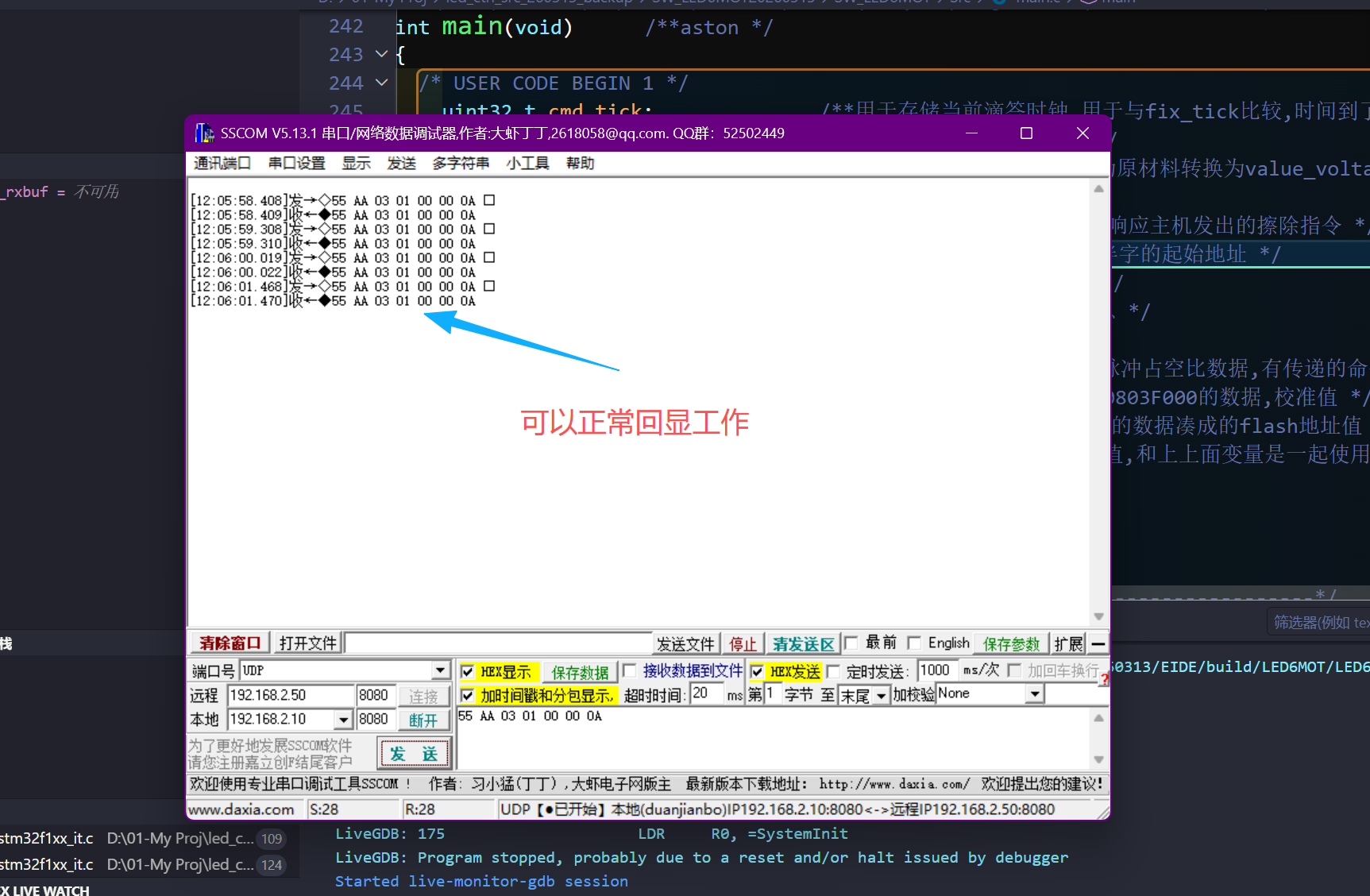The height and width of the screenshot is (896, 1370).
Task: Click the receive log scrollbar down arrow
Action: click(1098, 616)
